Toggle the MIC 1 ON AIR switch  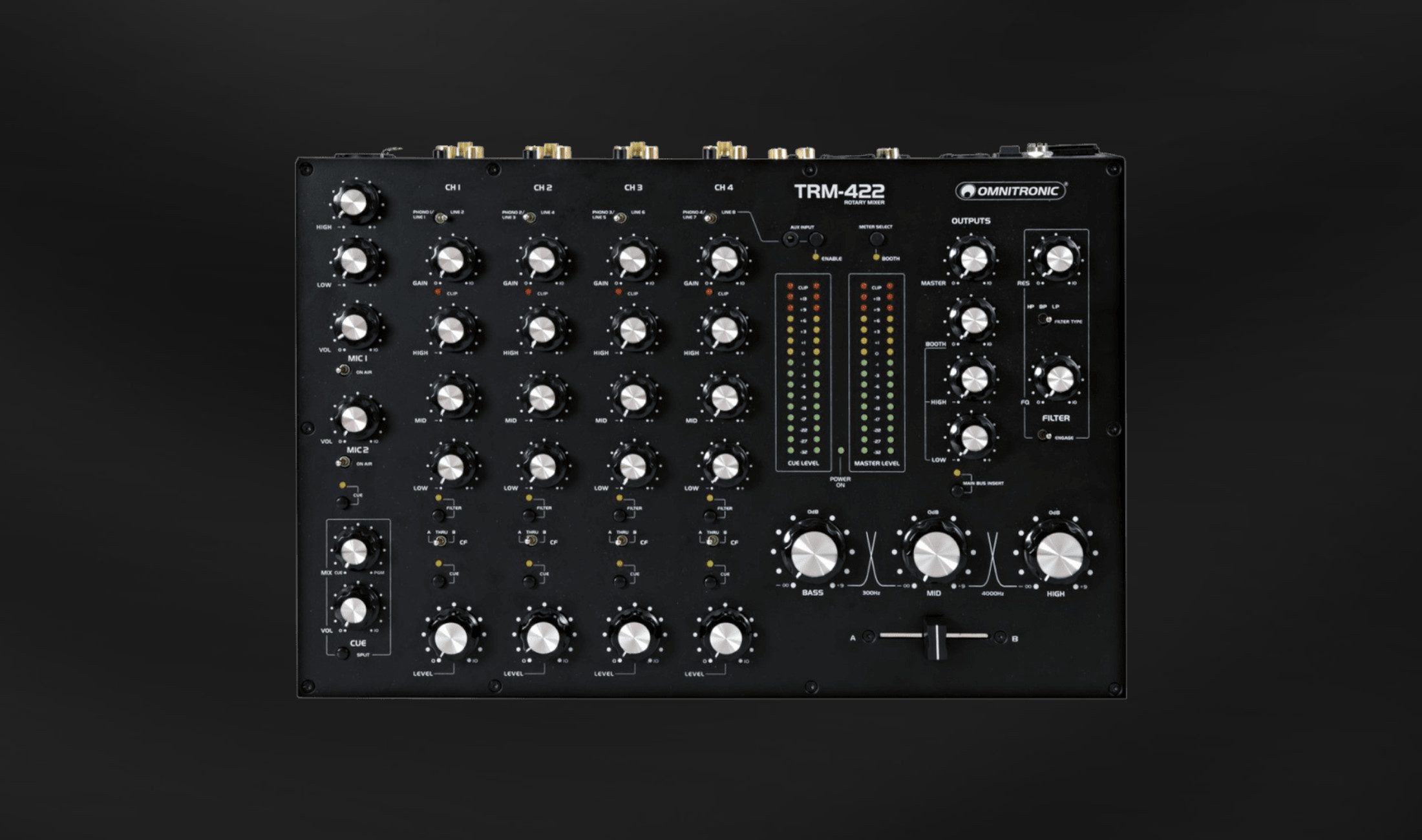click(x=344, y=371)
